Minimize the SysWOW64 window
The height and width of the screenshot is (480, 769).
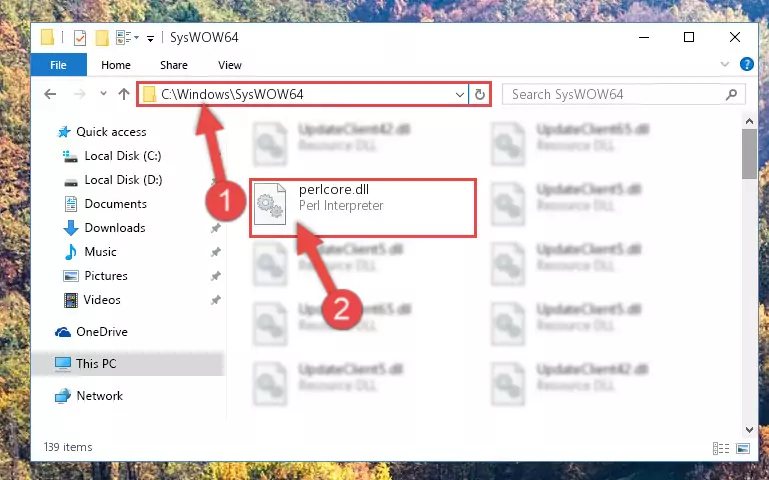644,37
